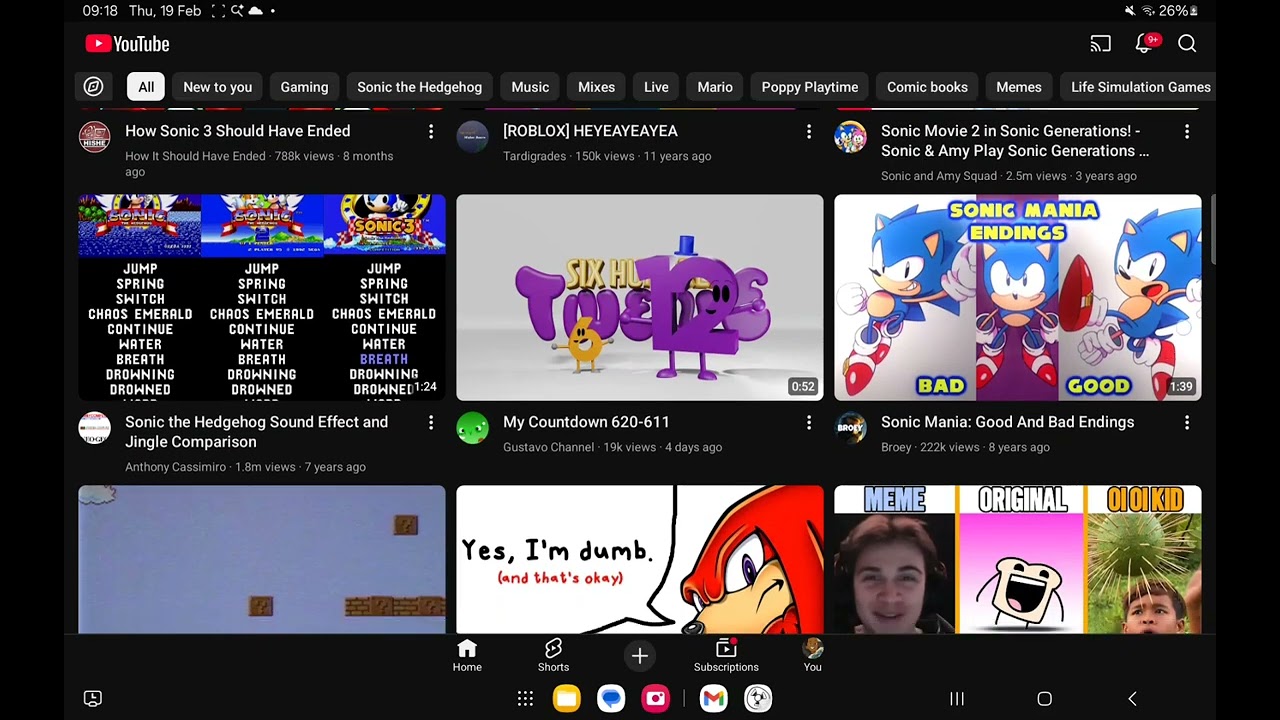Launch the soccer ball app in the taskbar
This screenshot has height=720, width=1280.
(758, 699)
